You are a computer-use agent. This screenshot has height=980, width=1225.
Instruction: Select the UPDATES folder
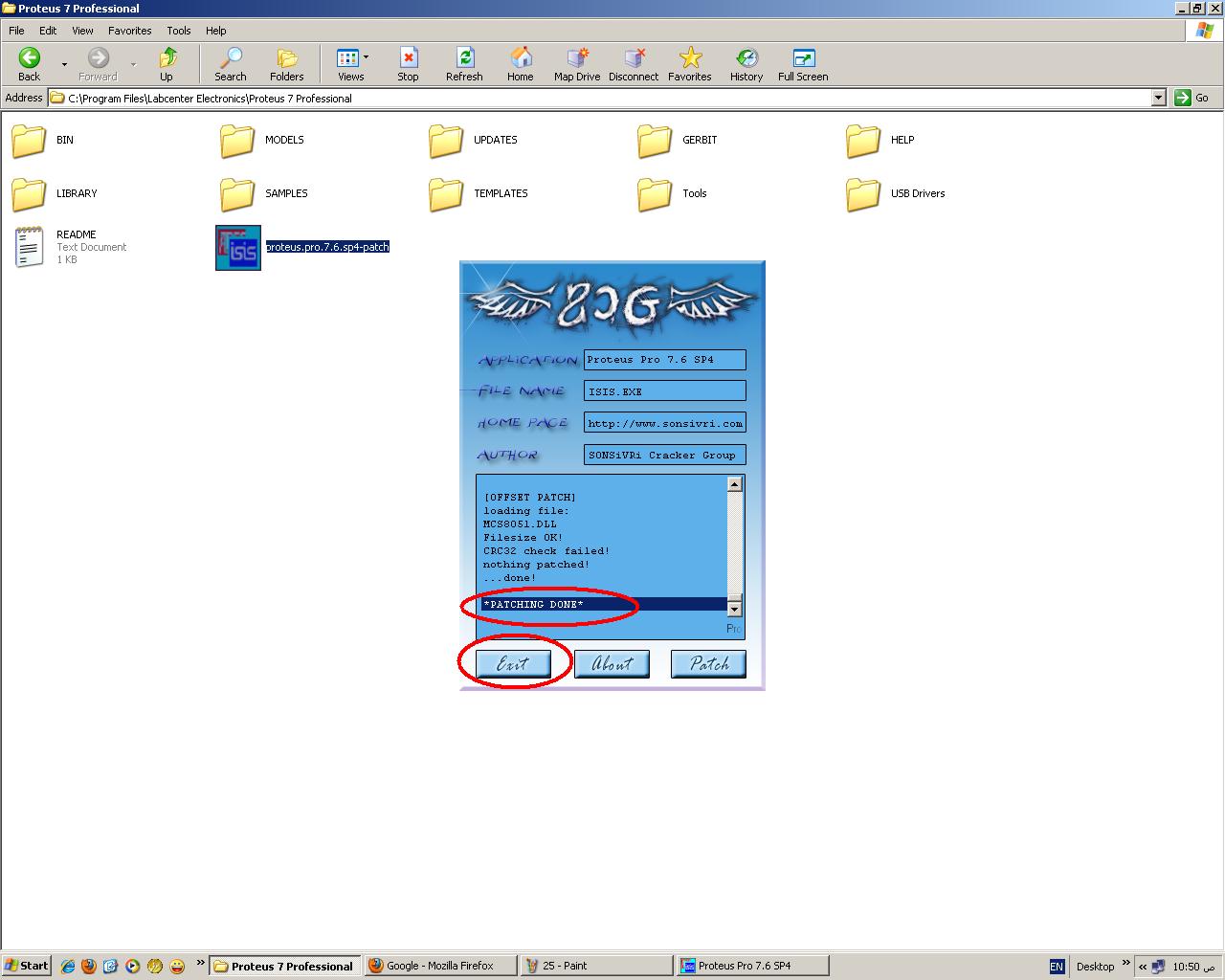(473, 141)
